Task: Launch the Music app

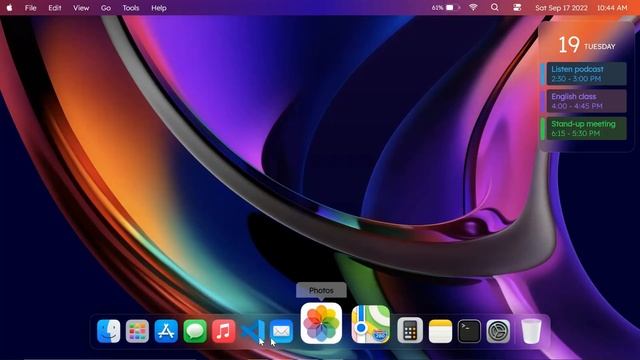Action: 223,331
